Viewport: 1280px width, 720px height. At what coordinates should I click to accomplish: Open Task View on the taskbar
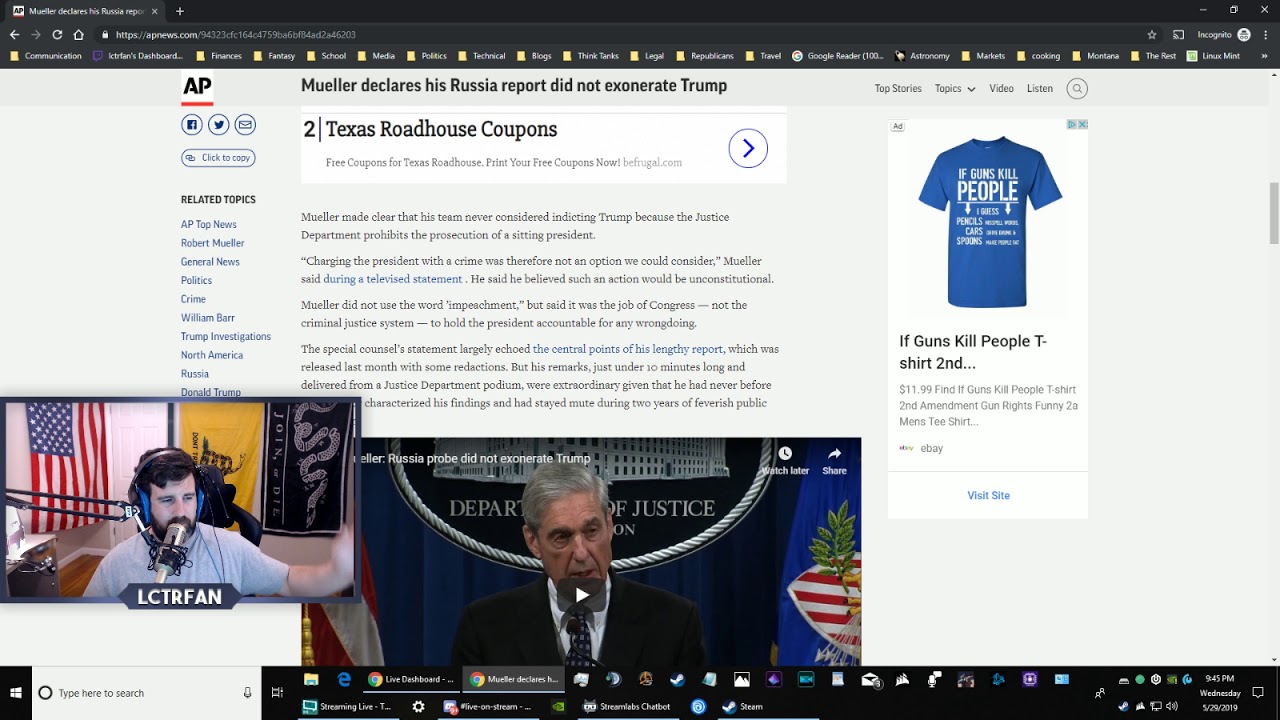277,693
